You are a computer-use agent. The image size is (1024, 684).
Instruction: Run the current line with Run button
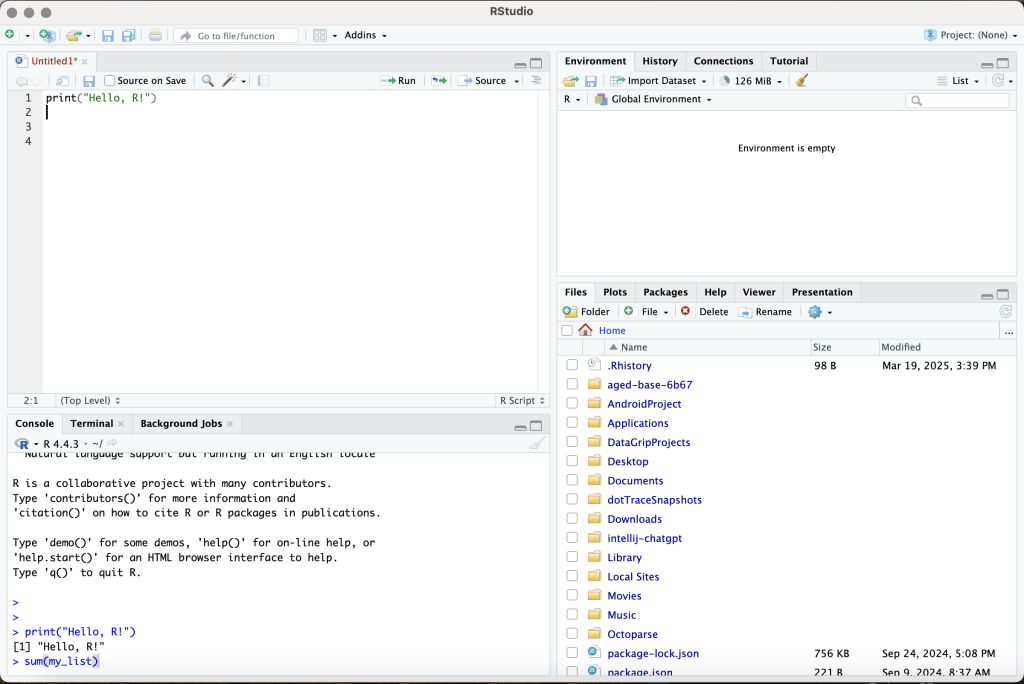pyautogui.click(x=399, y=81)
